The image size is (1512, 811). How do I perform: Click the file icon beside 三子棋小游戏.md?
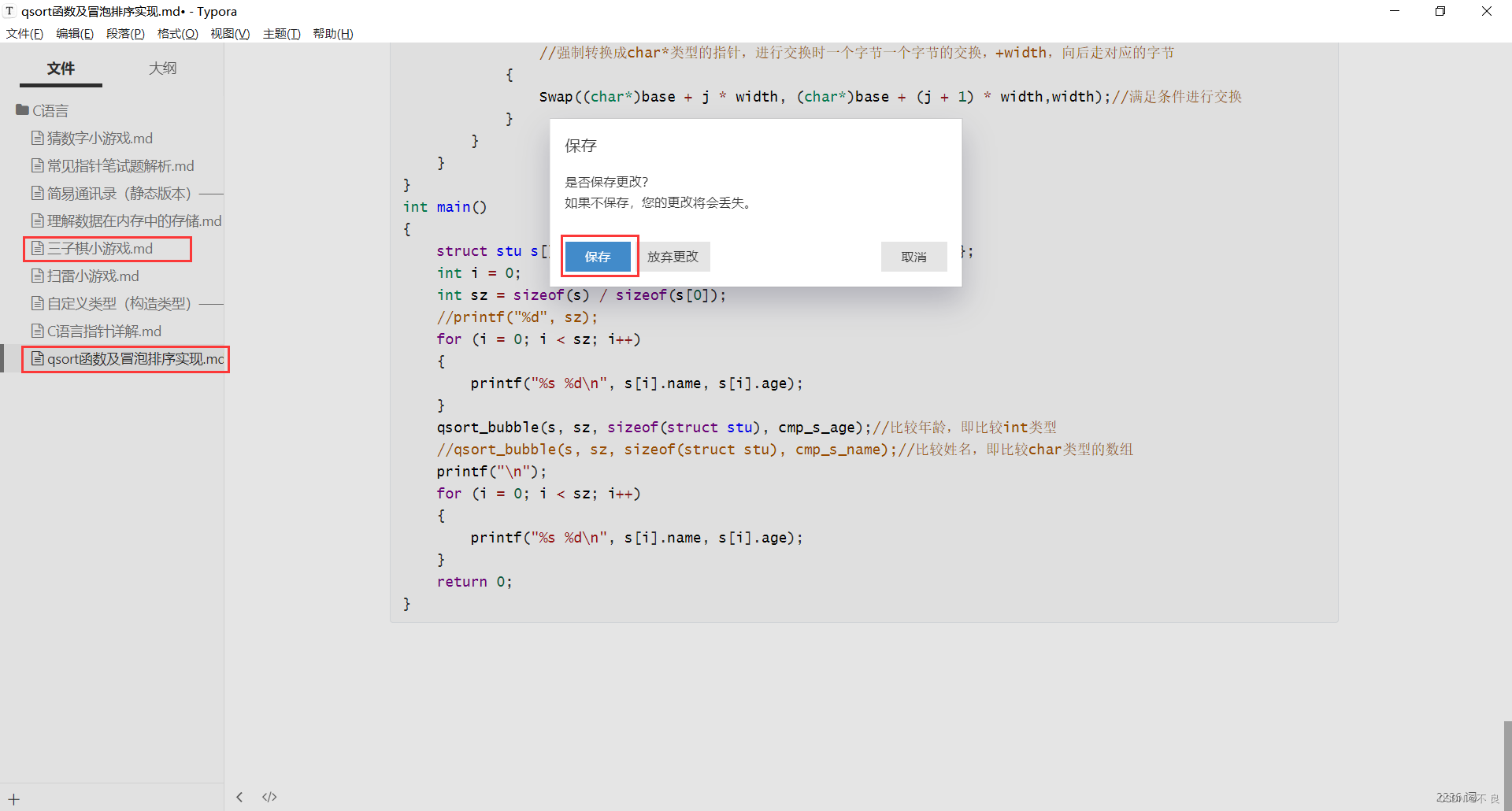pyautogui.click(x=37, y=249)
